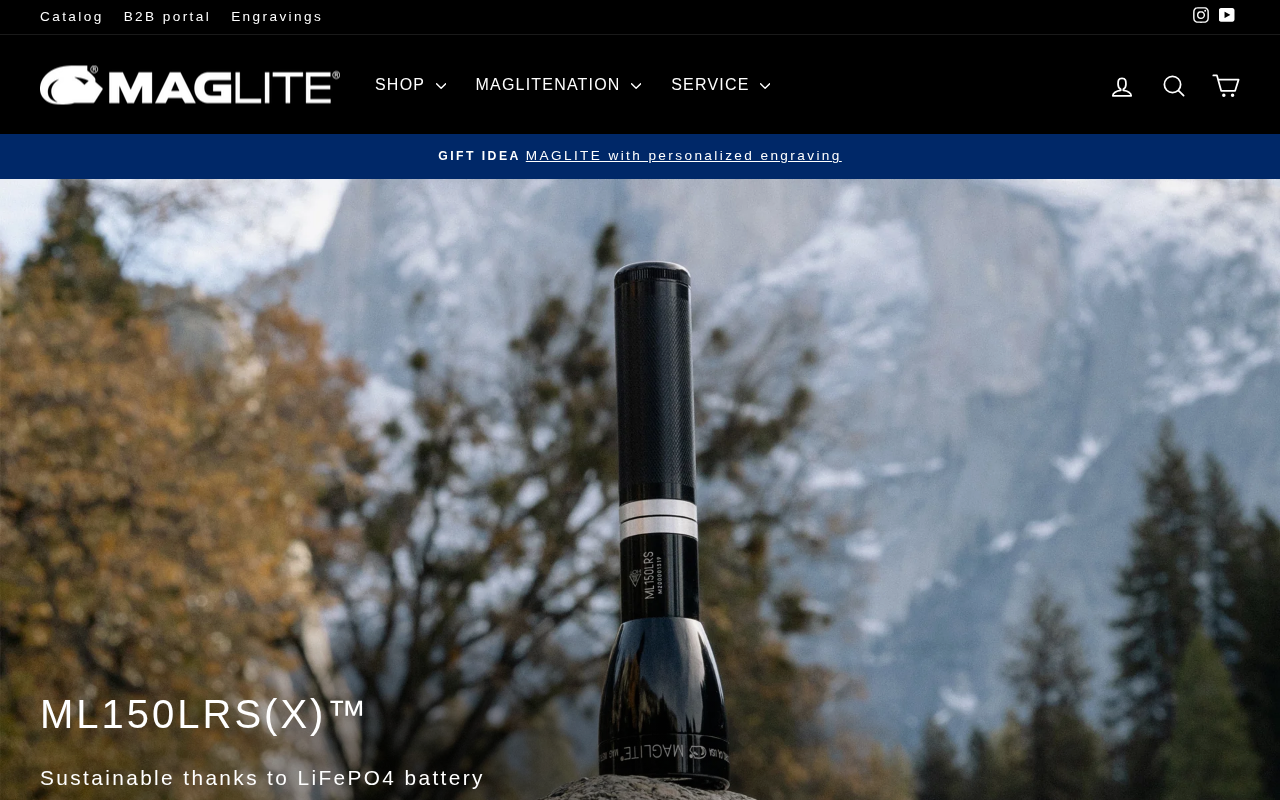Open the Instagram profile icon
Screen dimensions: 1280x800
pyautogui.click(x=1201, y=15)
